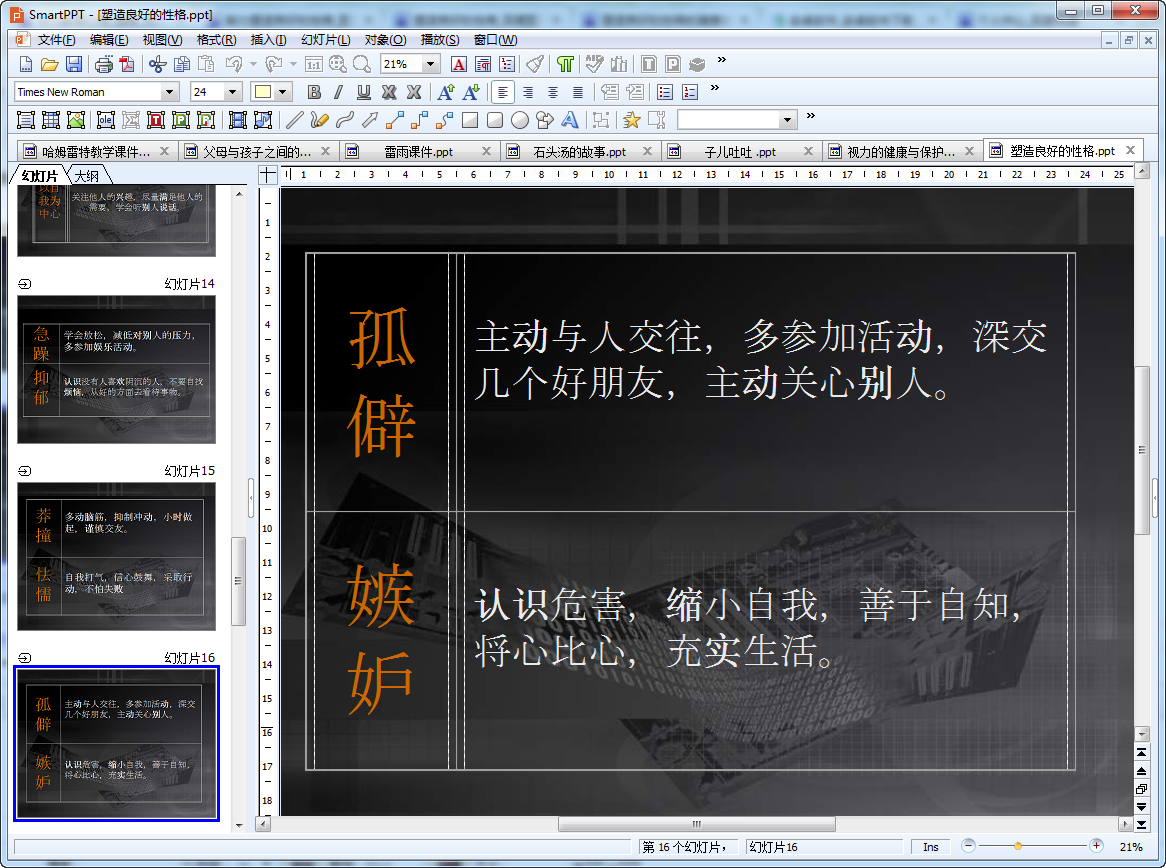
Task: Toggle underline formatting
Action: tap(364, 92)
